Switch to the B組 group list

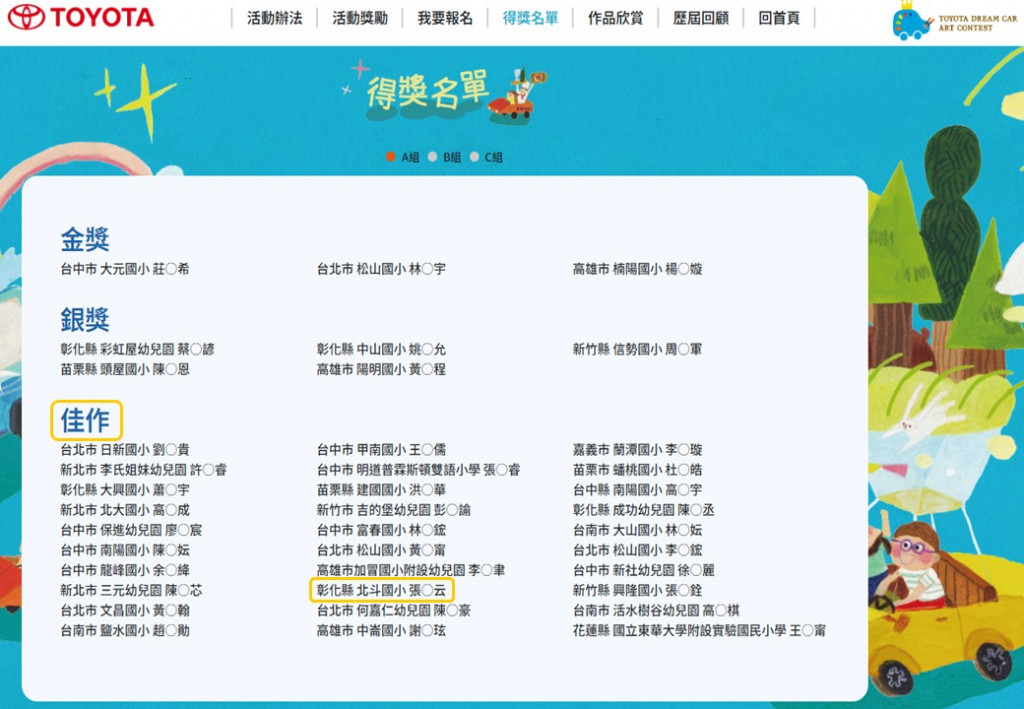pos(433,157)
